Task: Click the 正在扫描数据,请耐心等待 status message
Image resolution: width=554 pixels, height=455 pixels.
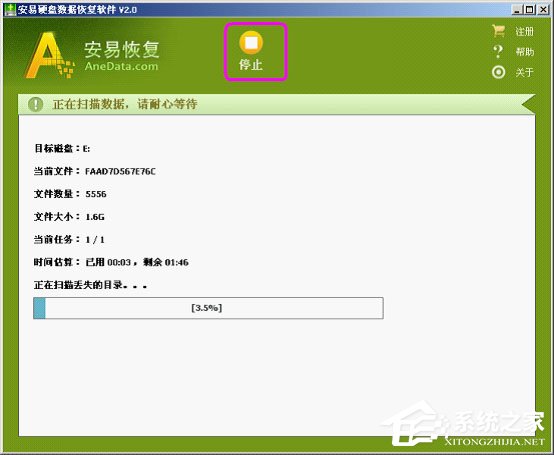Action: 125,104
